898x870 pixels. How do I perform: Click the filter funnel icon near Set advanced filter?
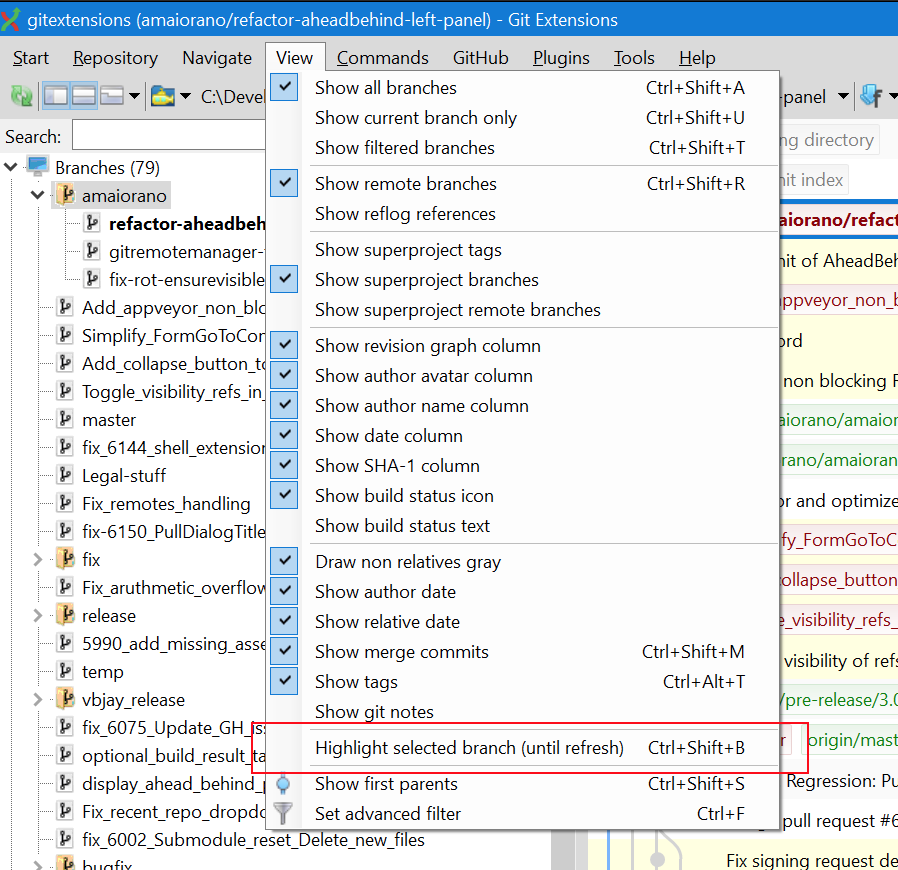pyautogui.click(x=283, y=813)
